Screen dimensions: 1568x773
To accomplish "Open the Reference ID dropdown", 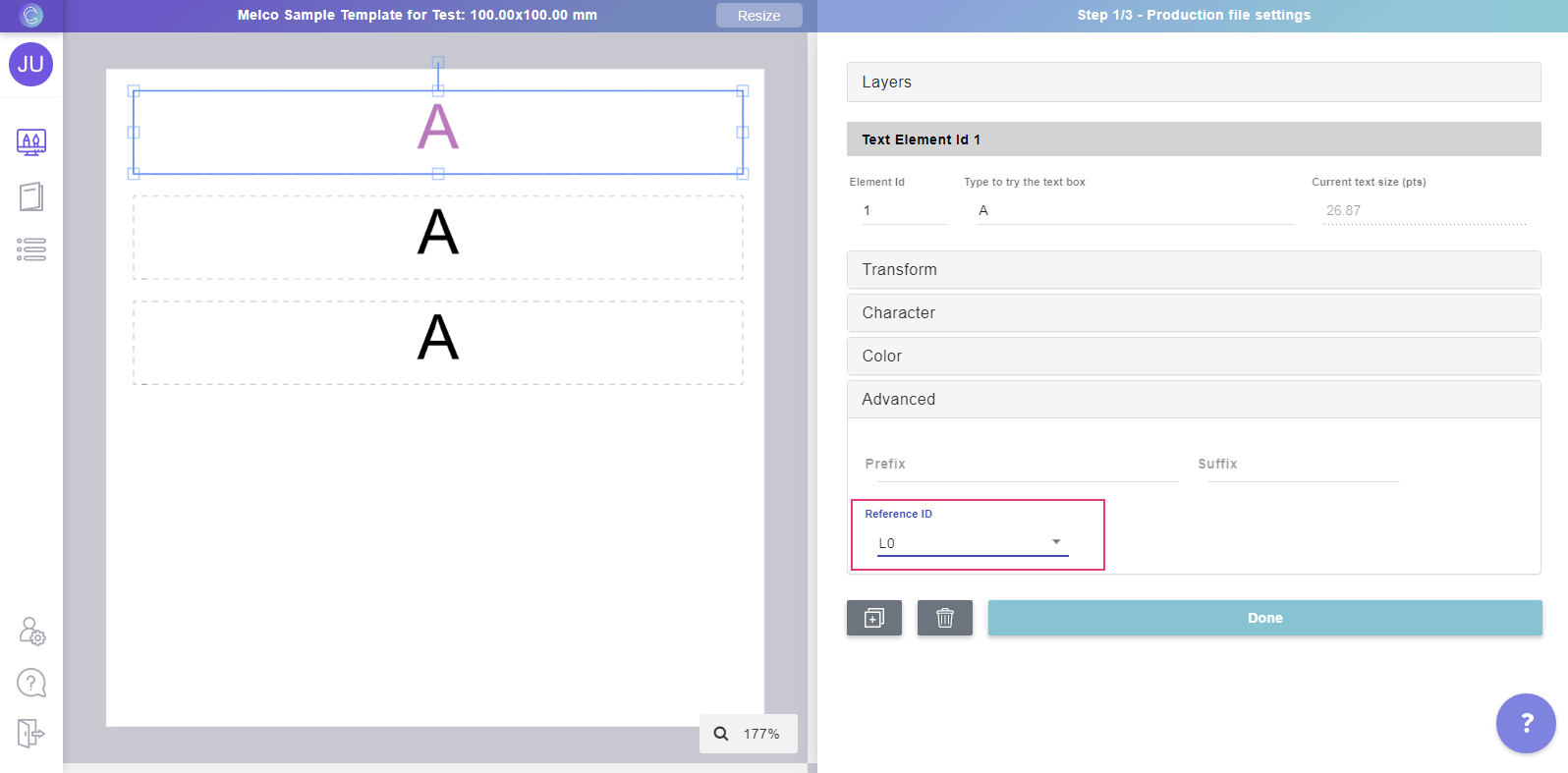I will (x=972, y=543).
